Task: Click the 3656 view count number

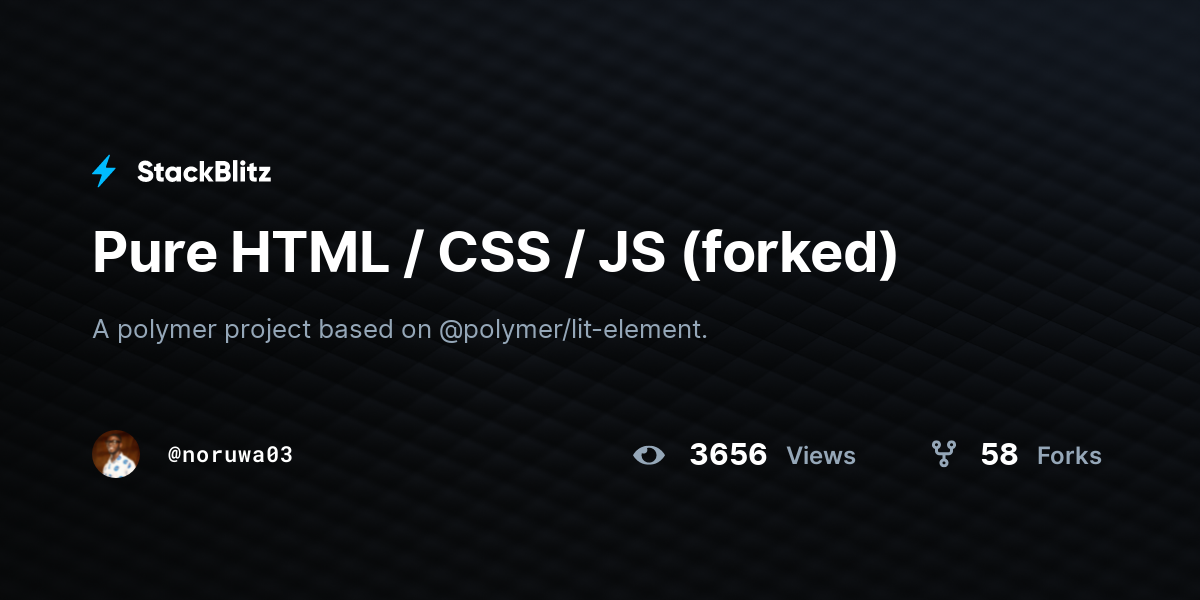Action: click(728, 455)
